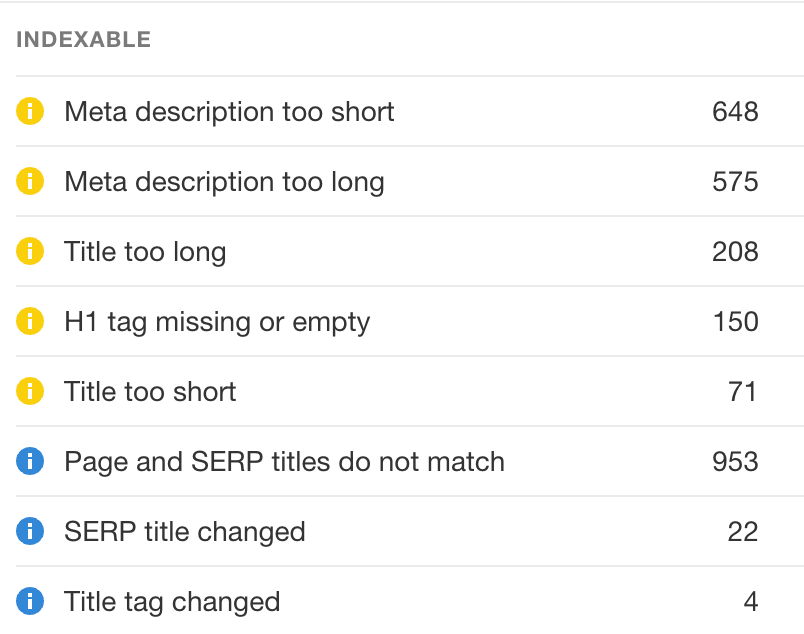
Task: Click the blue info icon next to Title tag changed
Action: [30, 602]
